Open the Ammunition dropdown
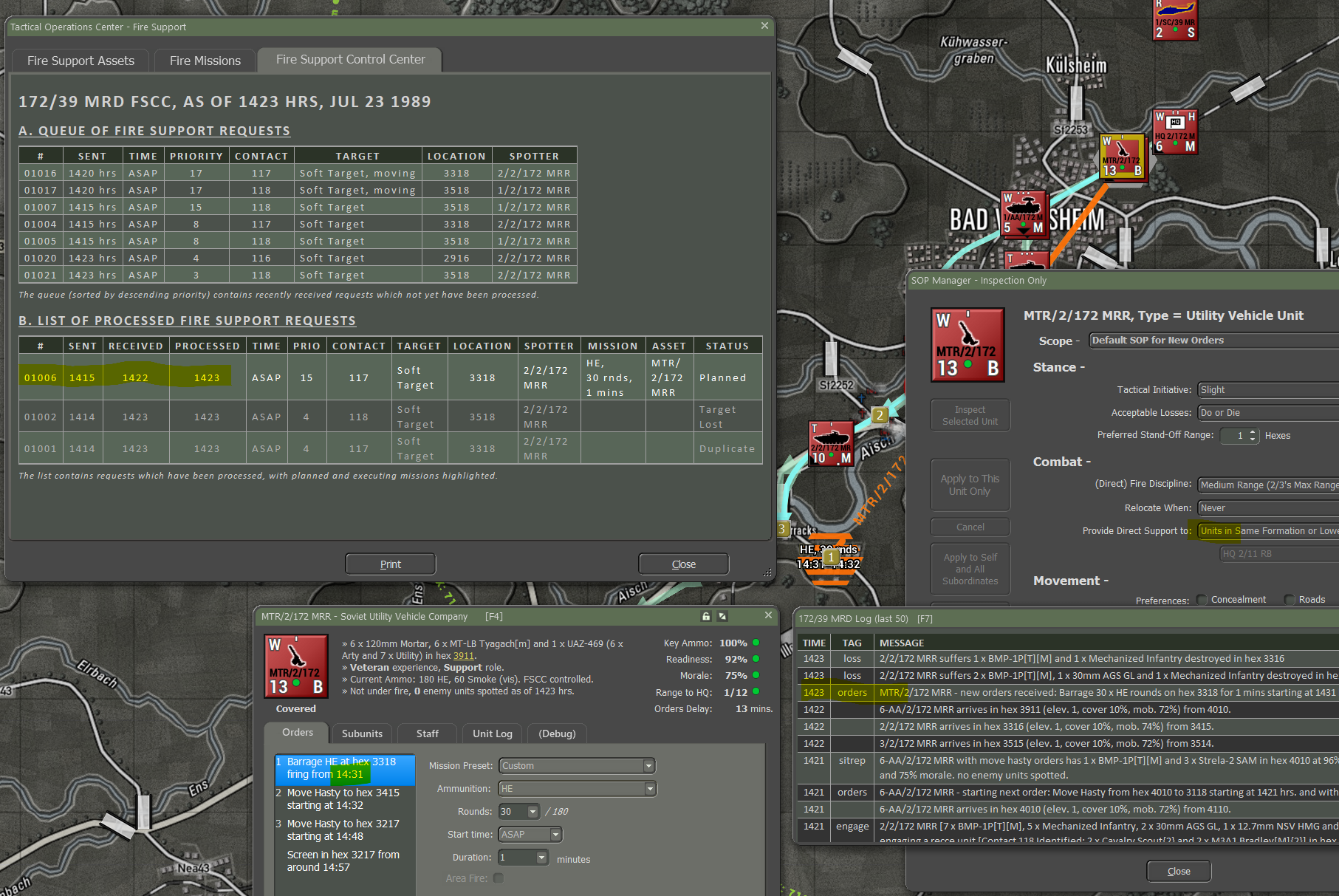 click(577, 789)
